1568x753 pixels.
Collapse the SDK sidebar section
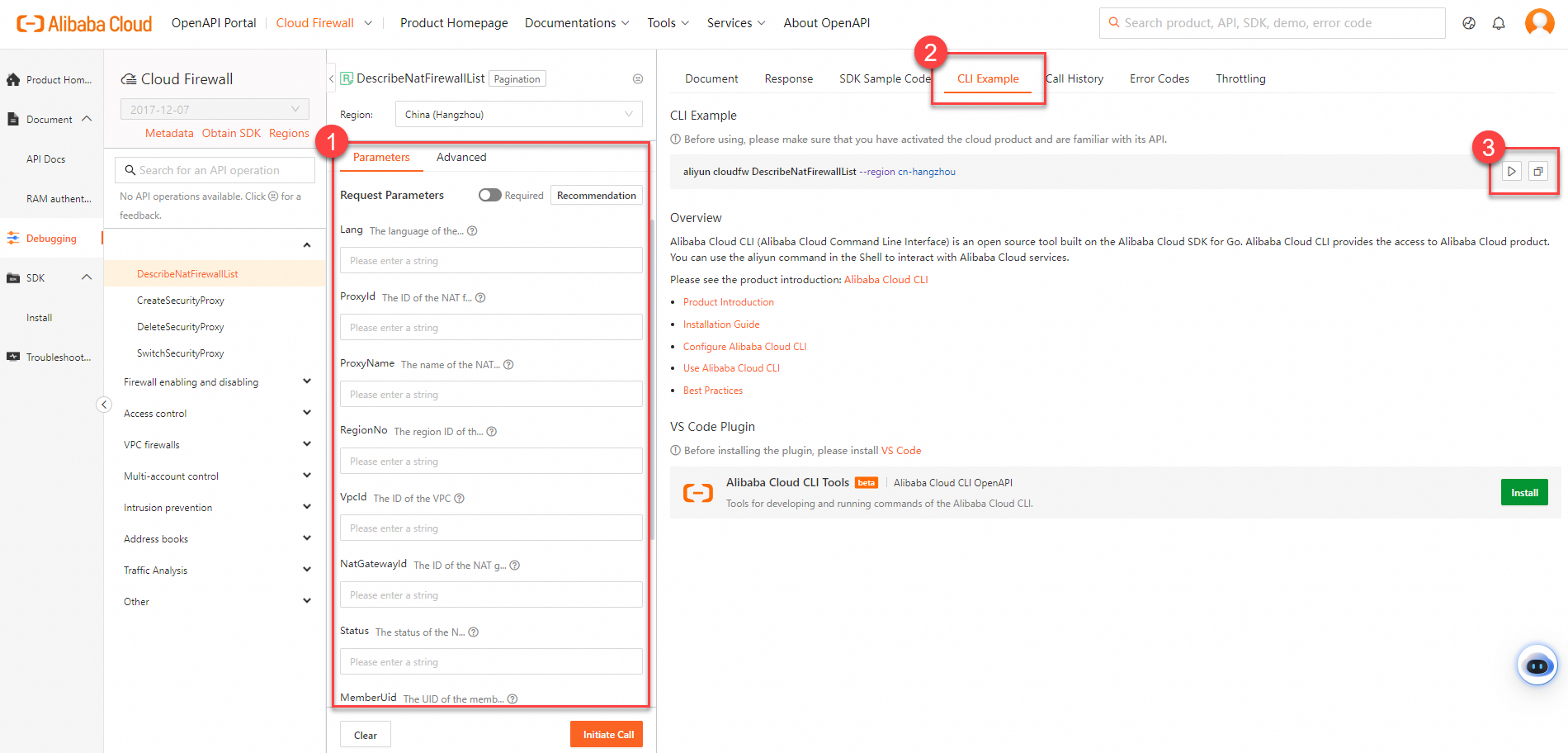click(87, 277)
